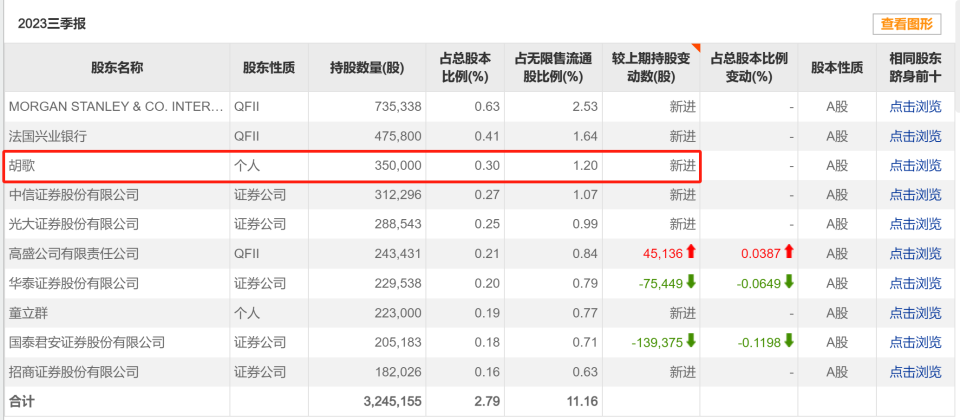Browse 点击浏览 link in 胡歌 row
This screenshot has width=960, height=420.
pos(915,165)
